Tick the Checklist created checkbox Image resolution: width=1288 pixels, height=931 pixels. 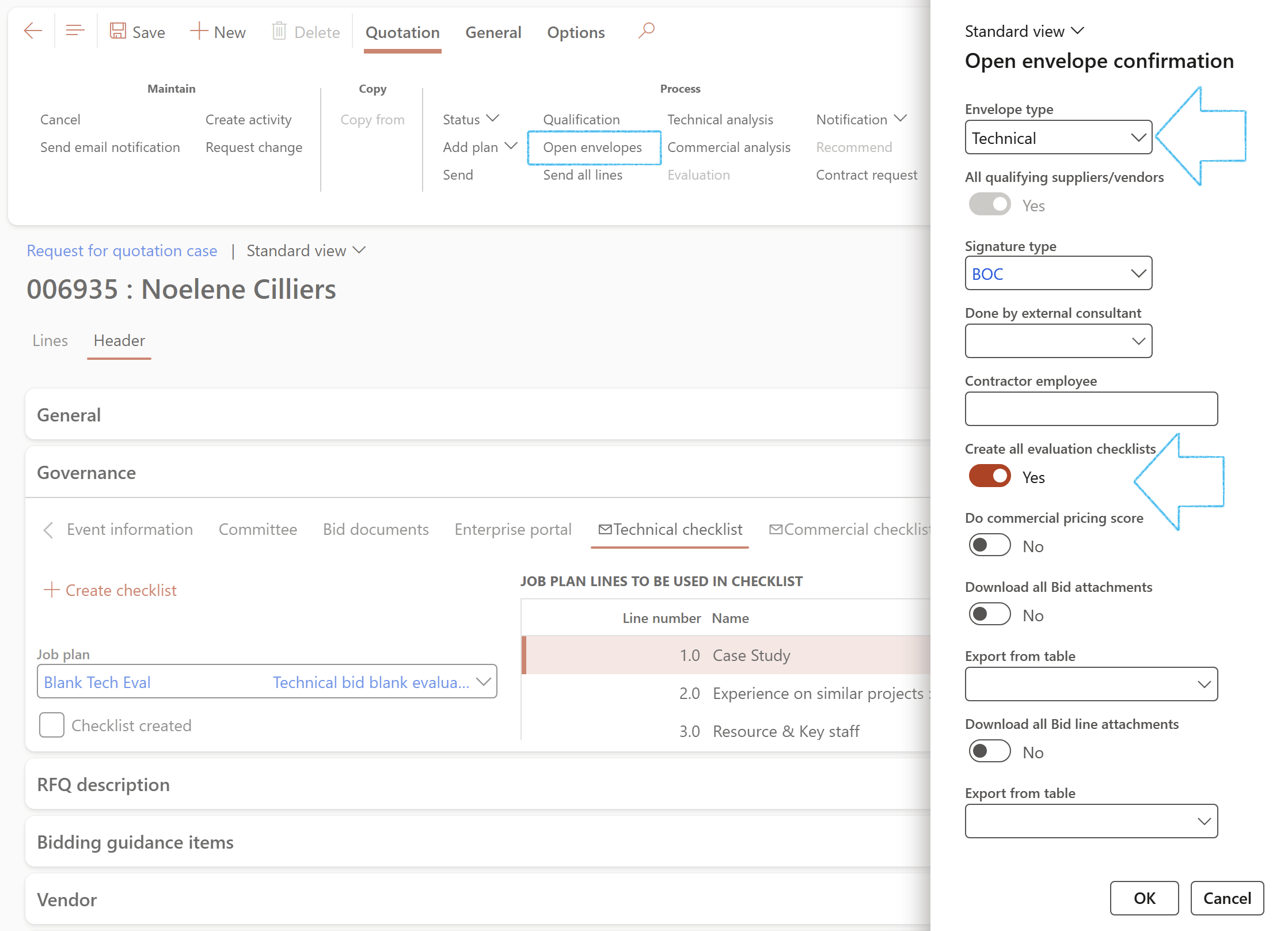tap(52, 725)
